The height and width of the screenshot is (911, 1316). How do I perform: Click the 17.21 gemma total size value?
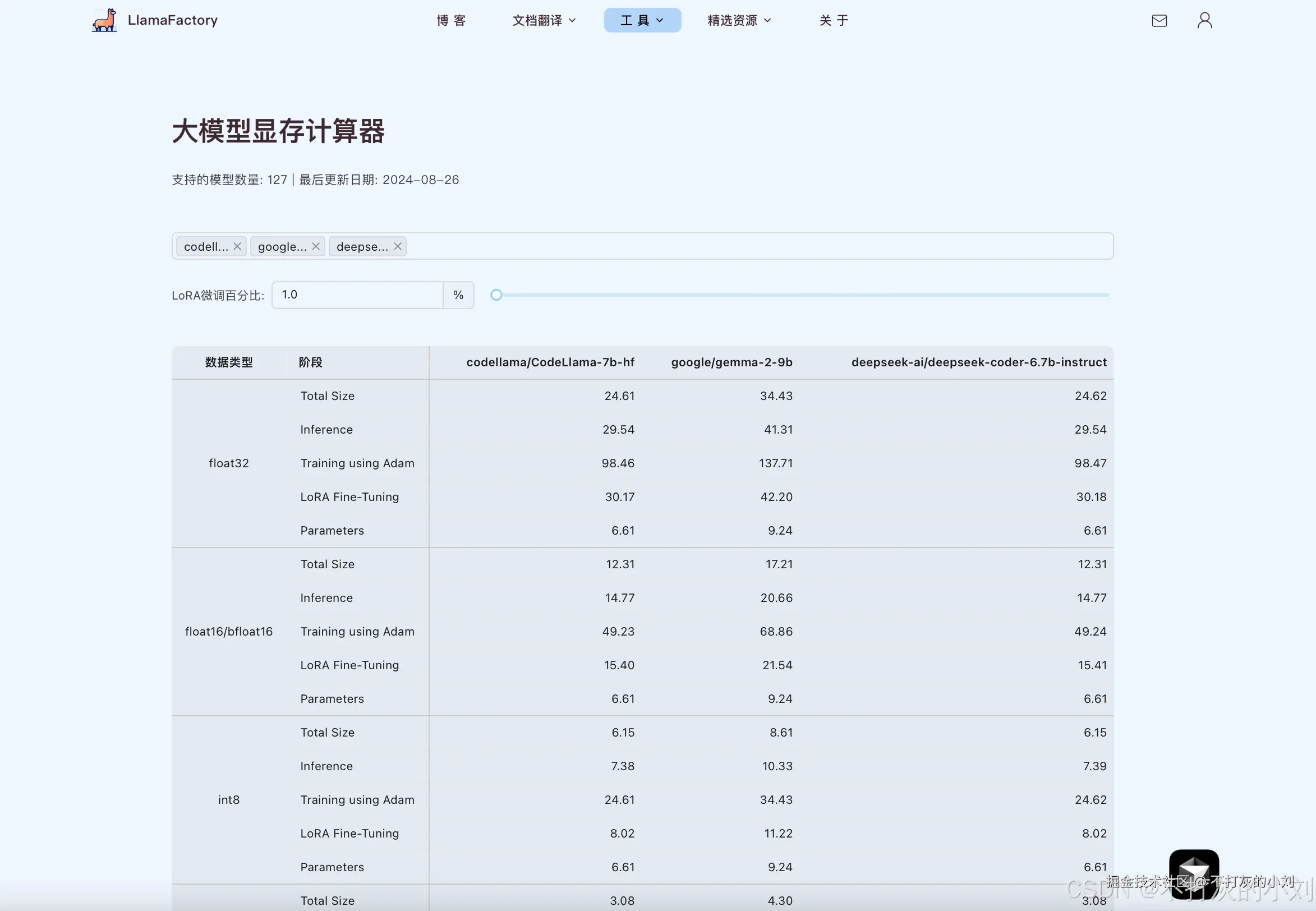tap(779, 564)
